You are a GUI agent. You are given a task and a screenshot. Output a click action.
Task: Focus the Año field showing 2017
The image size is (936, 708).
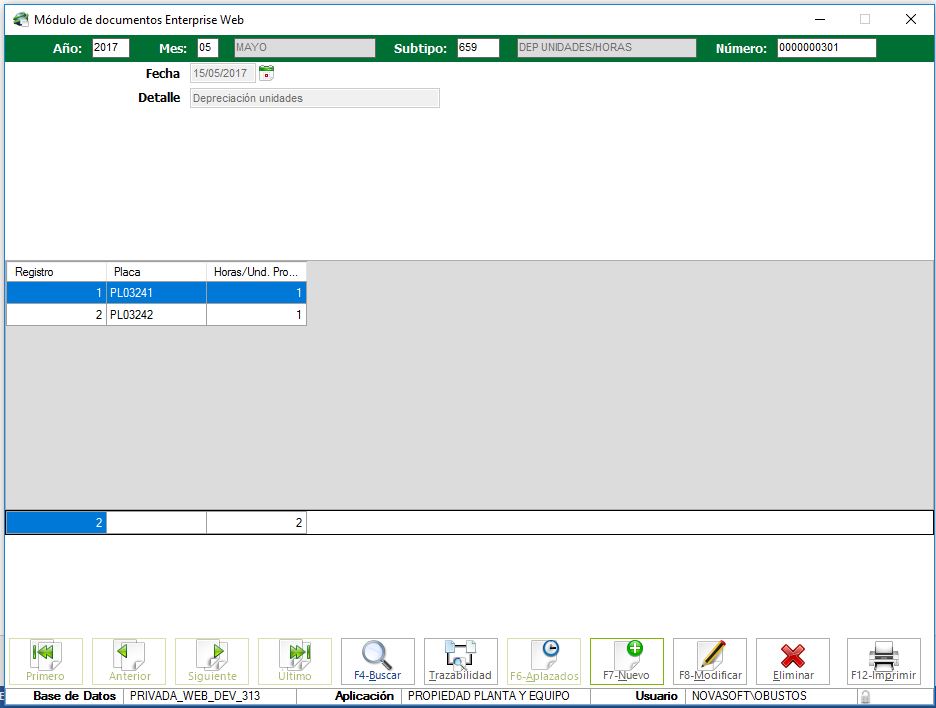(110, 48)
